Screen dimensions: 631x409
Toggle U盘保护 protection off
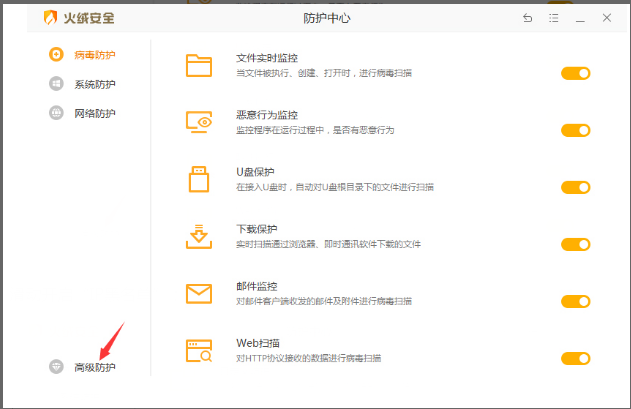[x=576, y=187]
